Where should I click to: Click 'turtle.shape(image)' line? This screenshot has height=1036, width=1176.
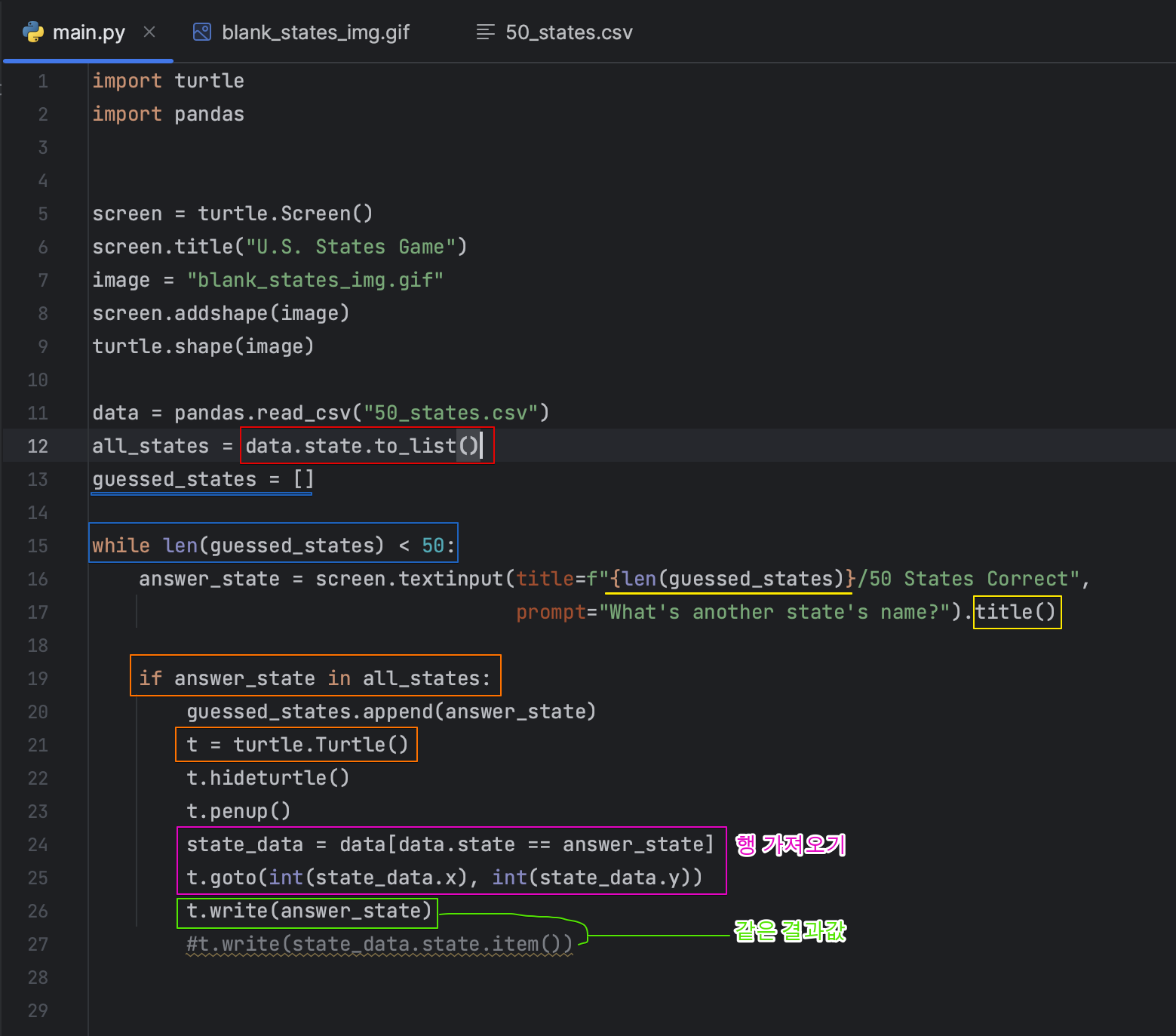(x=203, y=346)
